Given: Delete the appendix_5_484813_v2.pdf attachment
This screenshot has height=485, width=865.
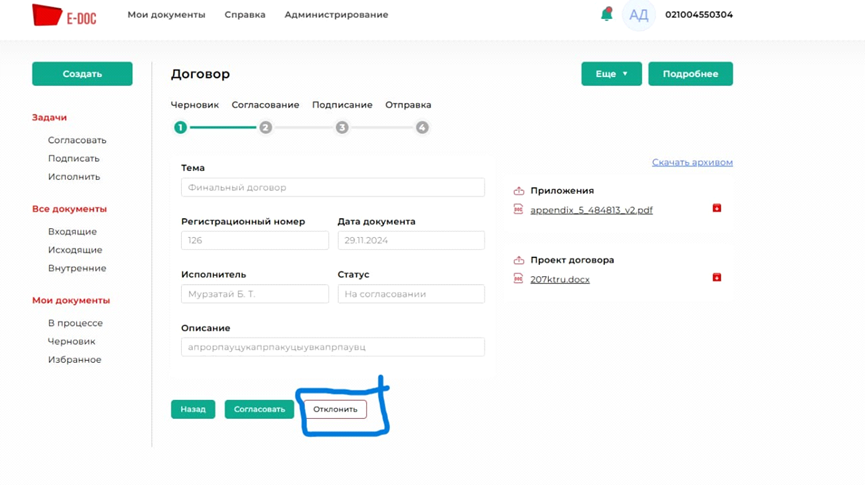Looking at the screenshot, I should tap(716, 208).
